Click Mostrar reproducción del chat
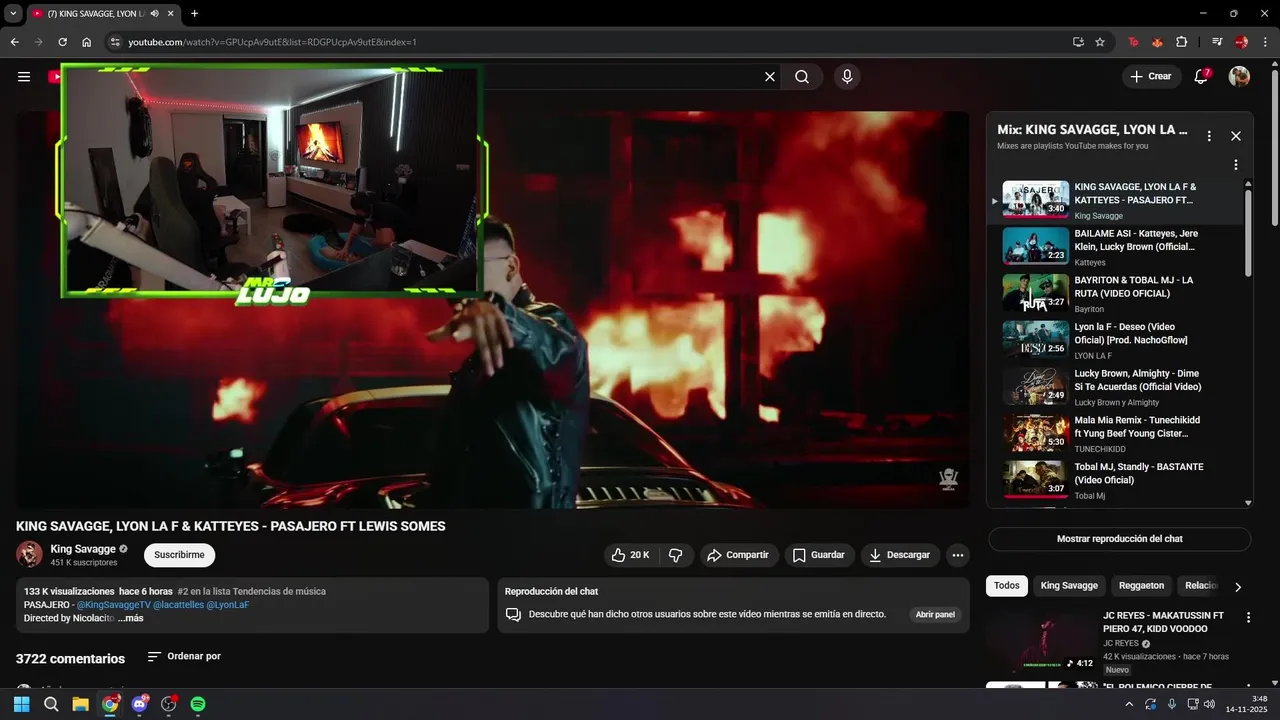Viewport: 1280px width, 720px height. (x=1119, y=539)
